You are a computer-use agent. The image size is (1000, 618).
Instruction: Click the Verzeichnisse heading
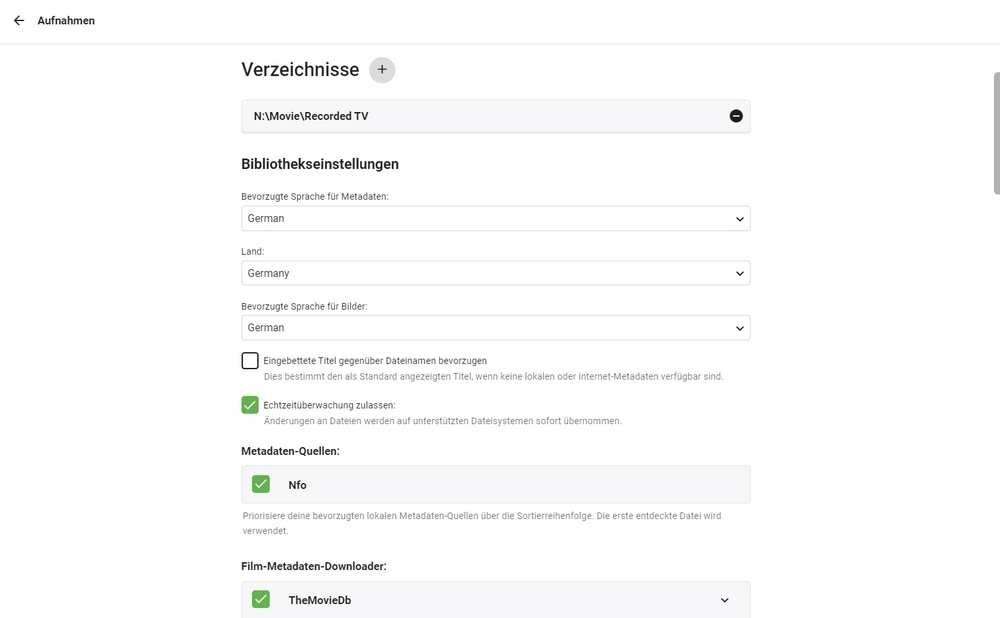[x=300, y=70]
